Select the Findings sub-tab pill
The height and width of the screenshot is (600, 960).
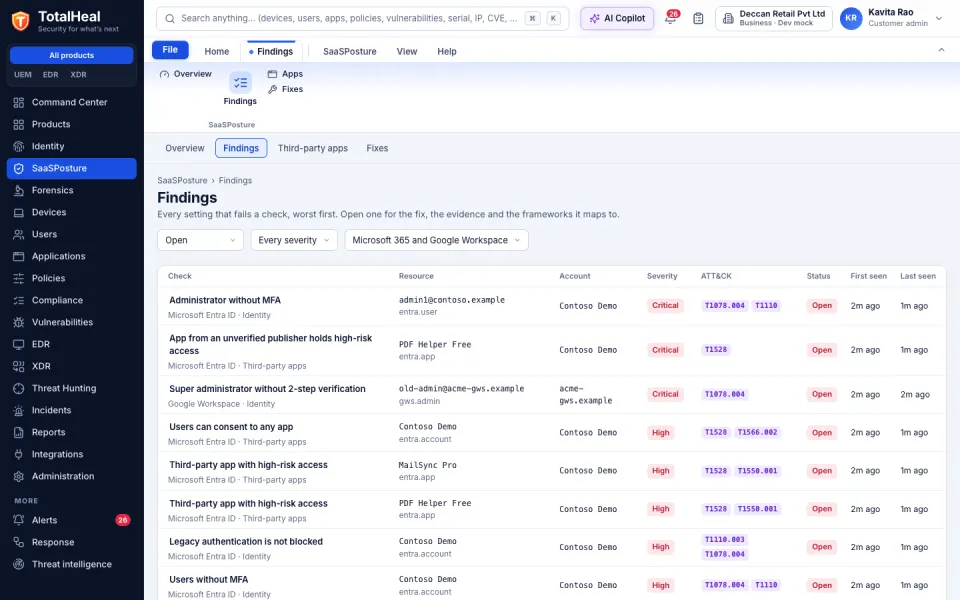[x=241, y=148]
